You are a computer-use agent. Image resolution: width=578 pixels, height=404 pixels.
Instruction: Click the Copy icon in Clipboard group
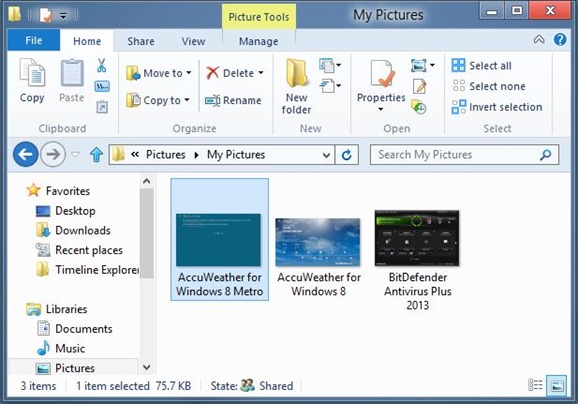click(x=32, y=73)
